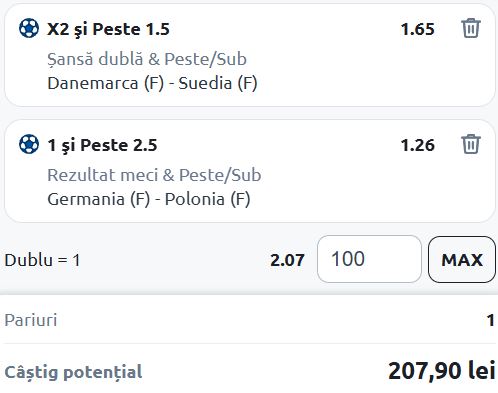The image size is (498, 393).
Task: Click the football icon beside X2 și Peste 1.5
Action: (x=29, y=28)
